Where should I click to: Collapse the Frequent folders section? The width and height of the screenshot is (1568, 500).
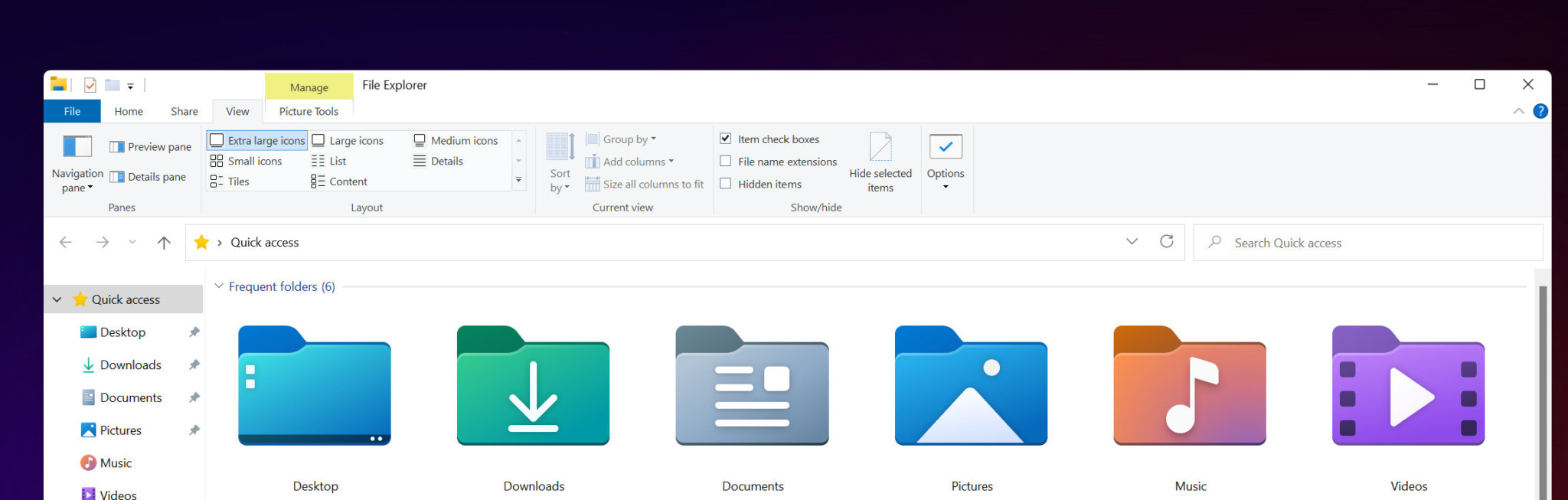tap(219, 286)
